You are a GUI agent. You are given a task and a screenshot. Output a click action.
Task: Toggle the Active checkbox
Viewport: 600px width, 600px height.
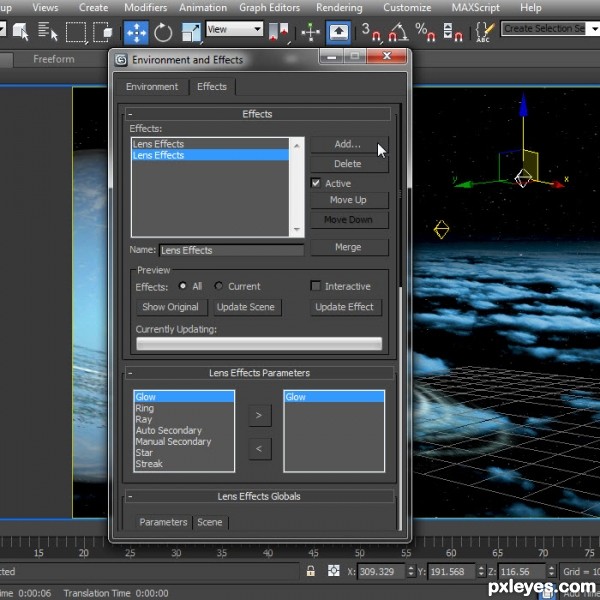(316, 183)
